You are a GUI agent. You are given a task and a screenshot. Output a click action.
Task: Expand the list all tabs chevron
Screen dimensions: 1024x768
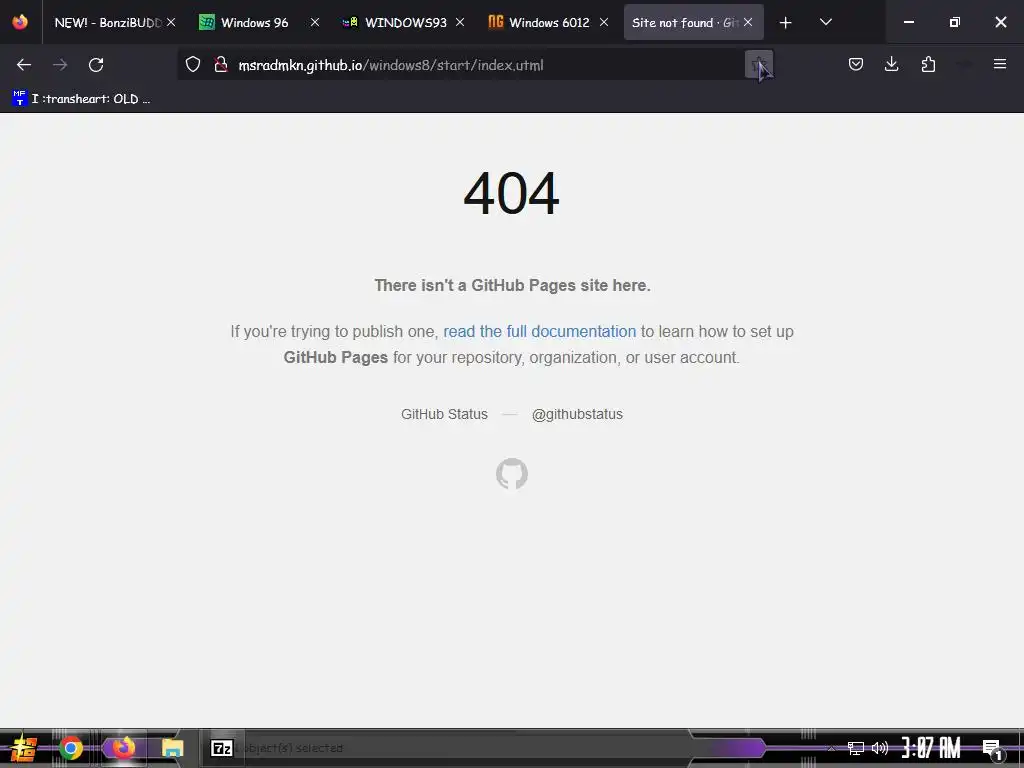pyautogui.click(x=825, y=22)
